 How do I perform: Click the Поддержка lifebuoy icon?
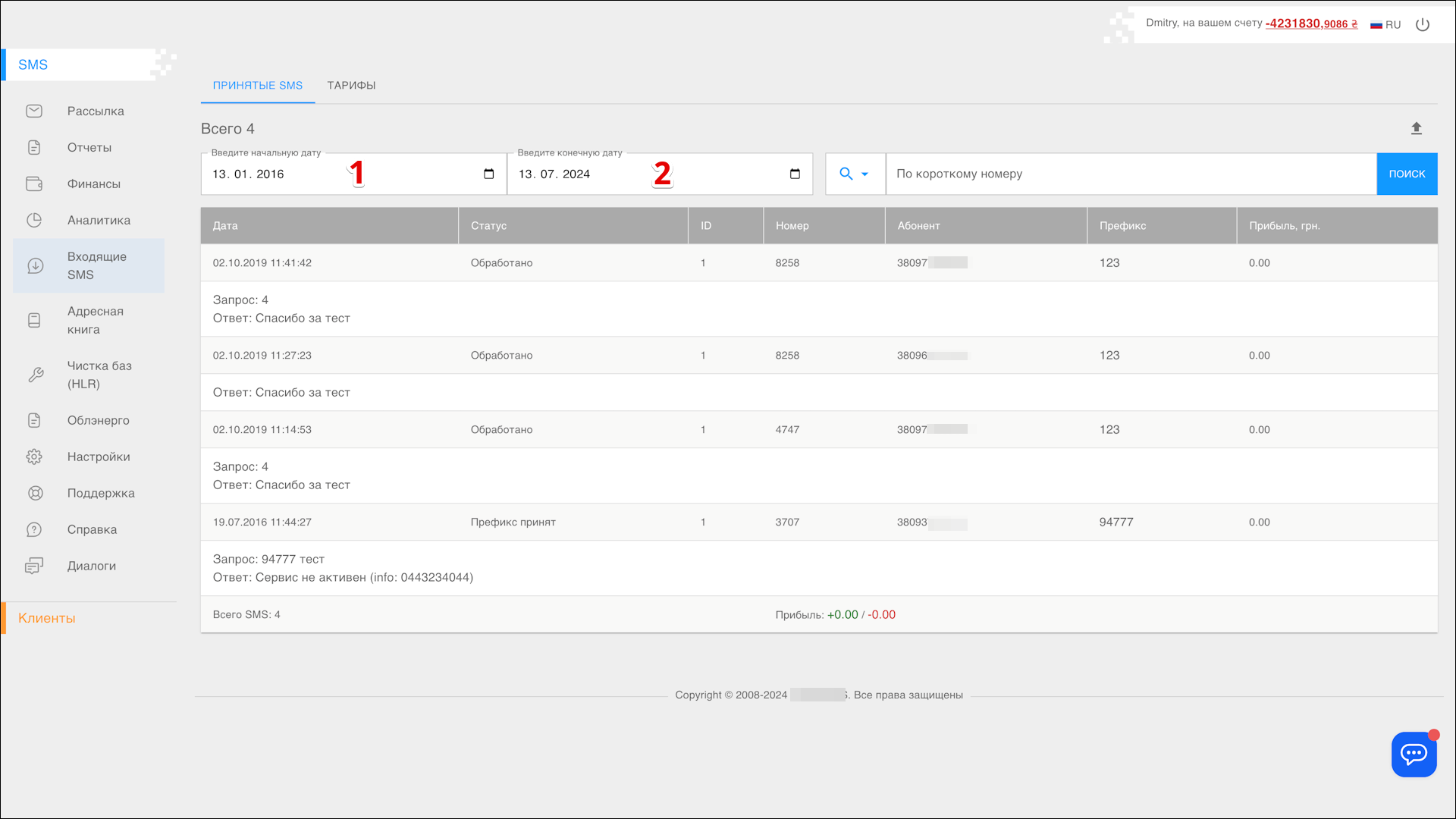coord(35,493)
